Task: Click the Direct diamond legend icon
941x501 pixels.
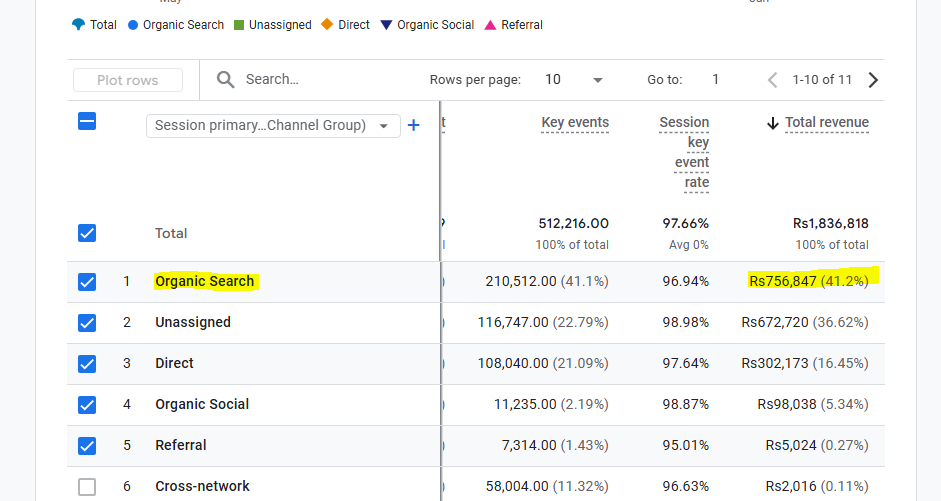Action: (327, 24)
